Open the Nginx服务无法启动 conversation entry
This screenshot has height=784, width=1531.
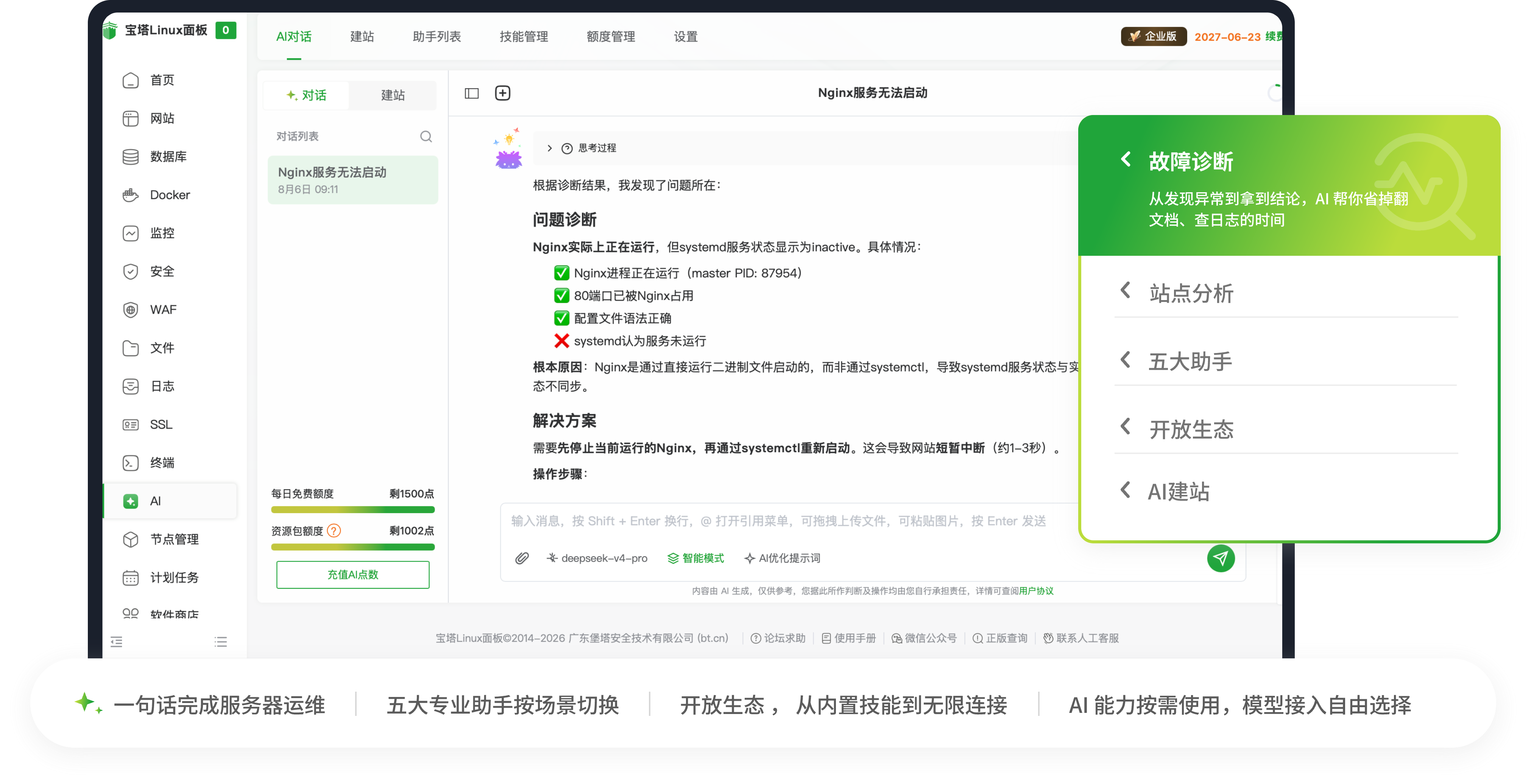point(353,180)
